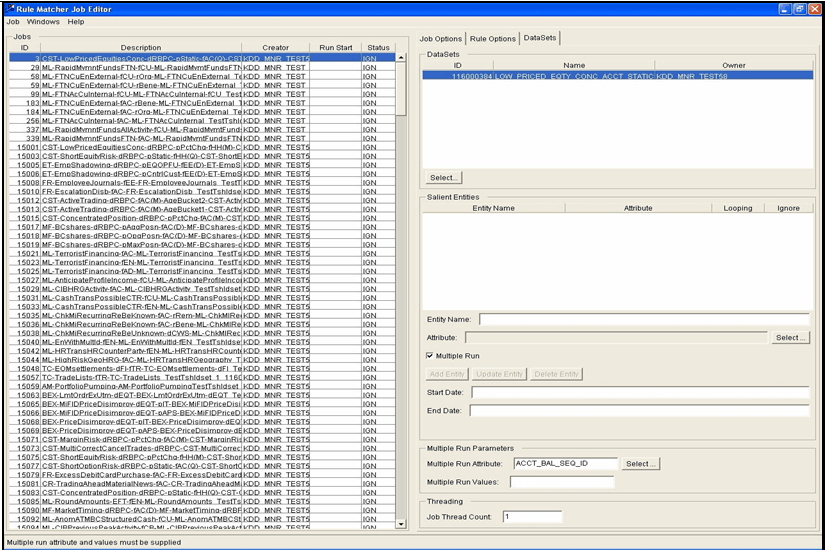
Task: Select job 15003 CST-ShortEquityRisk row
Action: point(202,156)
